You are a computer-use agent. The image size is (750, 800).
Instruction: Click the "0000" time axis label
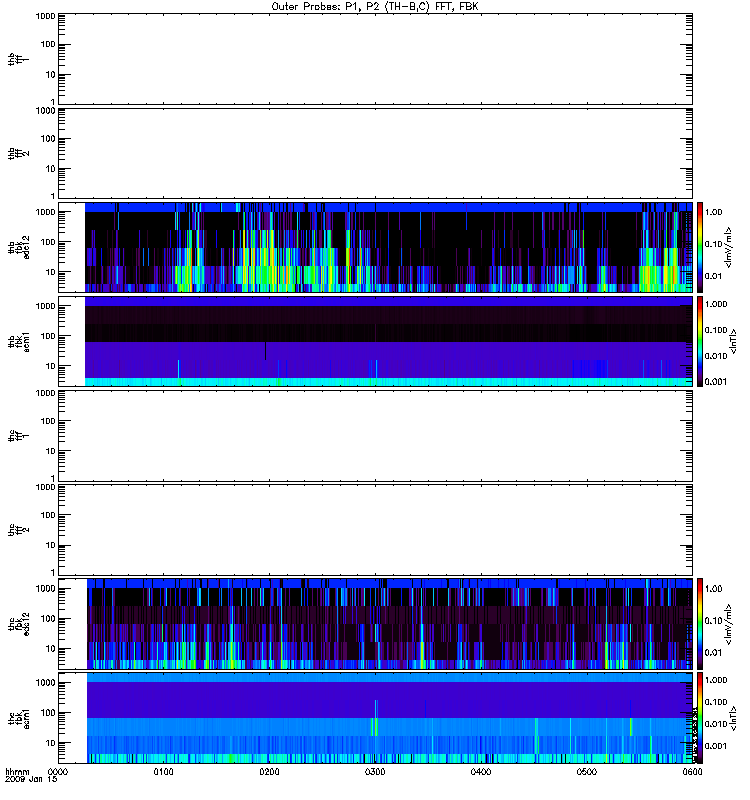click(58, 772)
